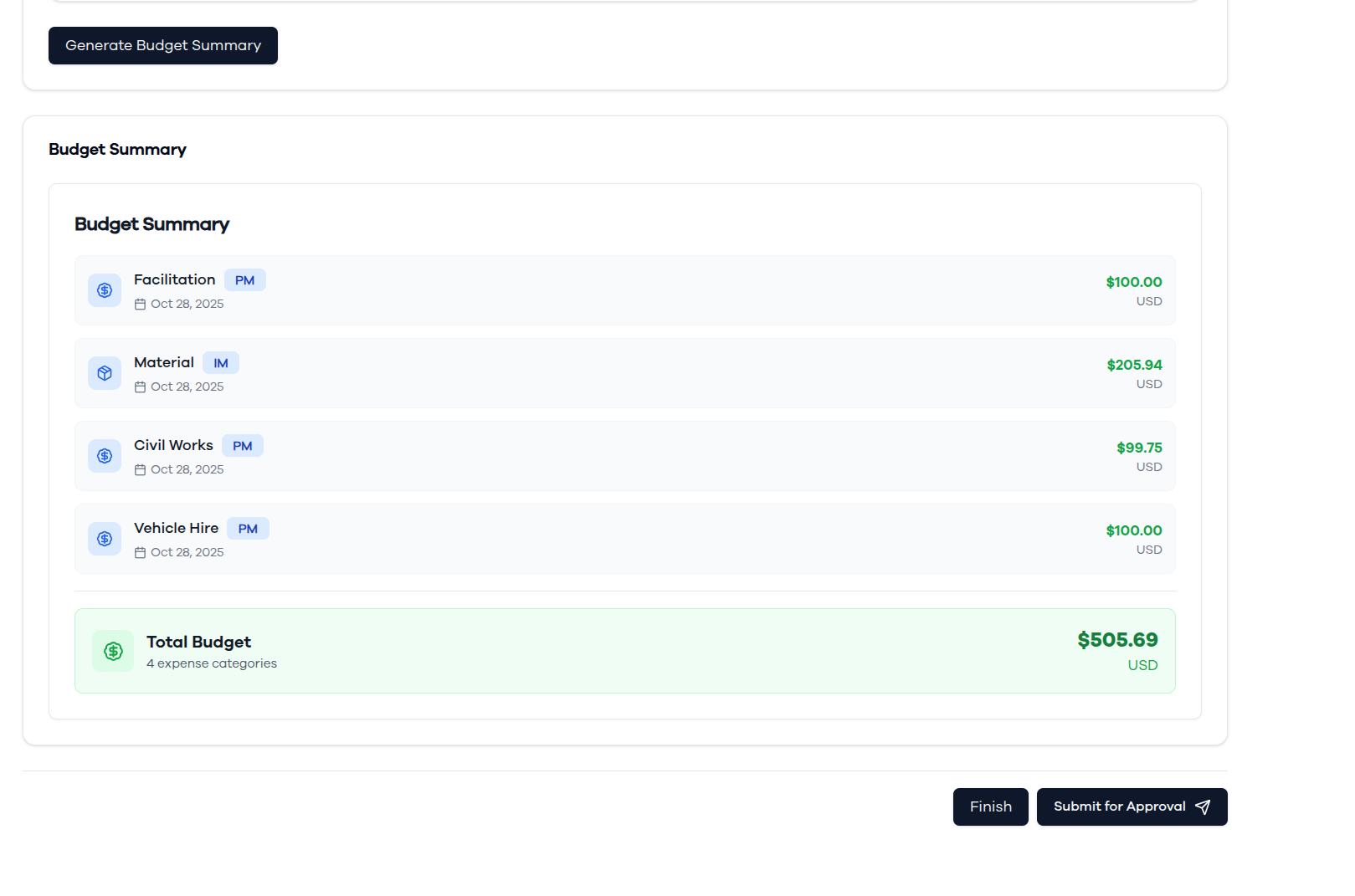Select the Civil Works expense label

[173, 445]
